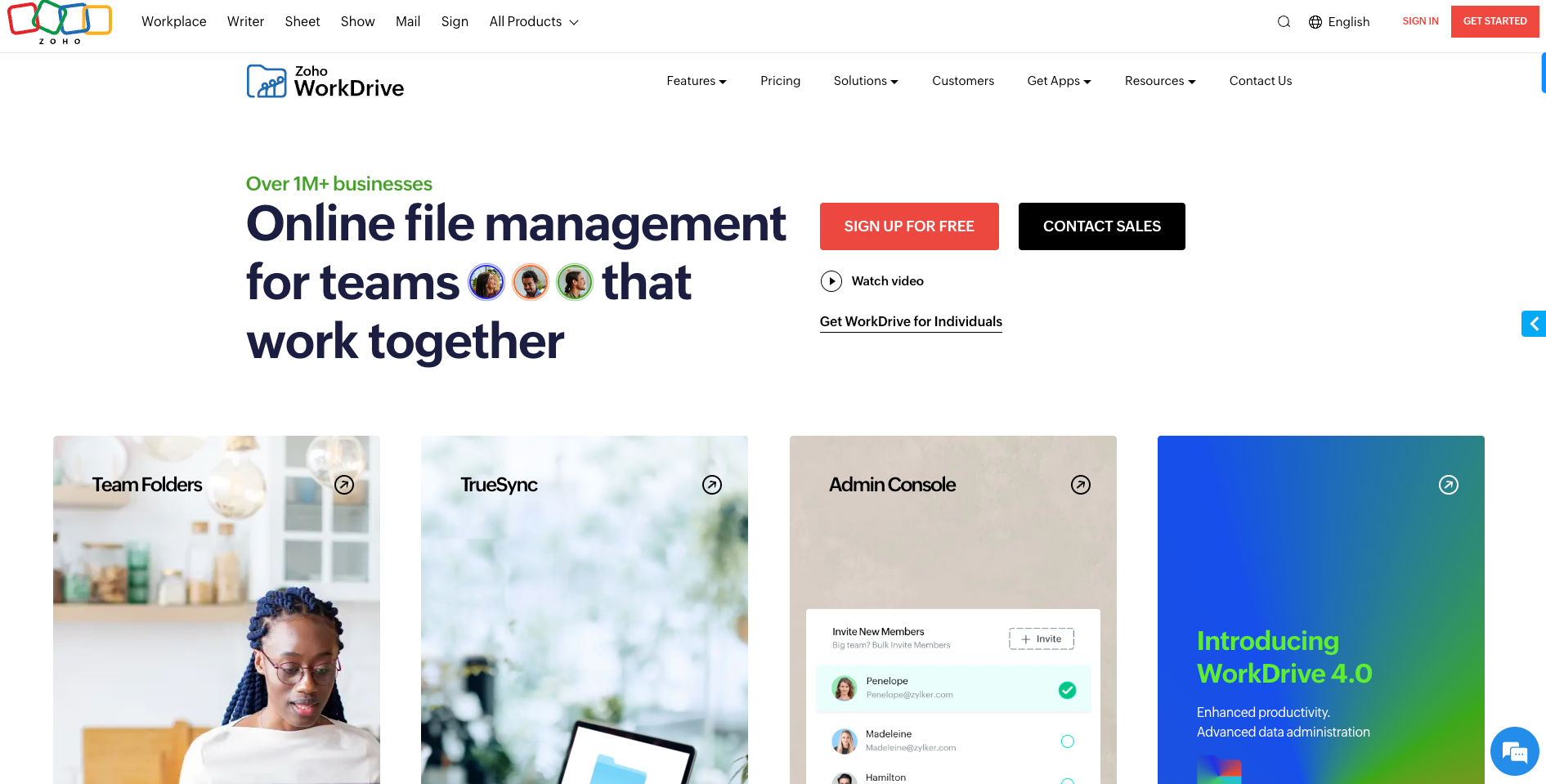
Task: Play the Watch video circle icon
Action: pyautogui.click(x=831, y=281)
